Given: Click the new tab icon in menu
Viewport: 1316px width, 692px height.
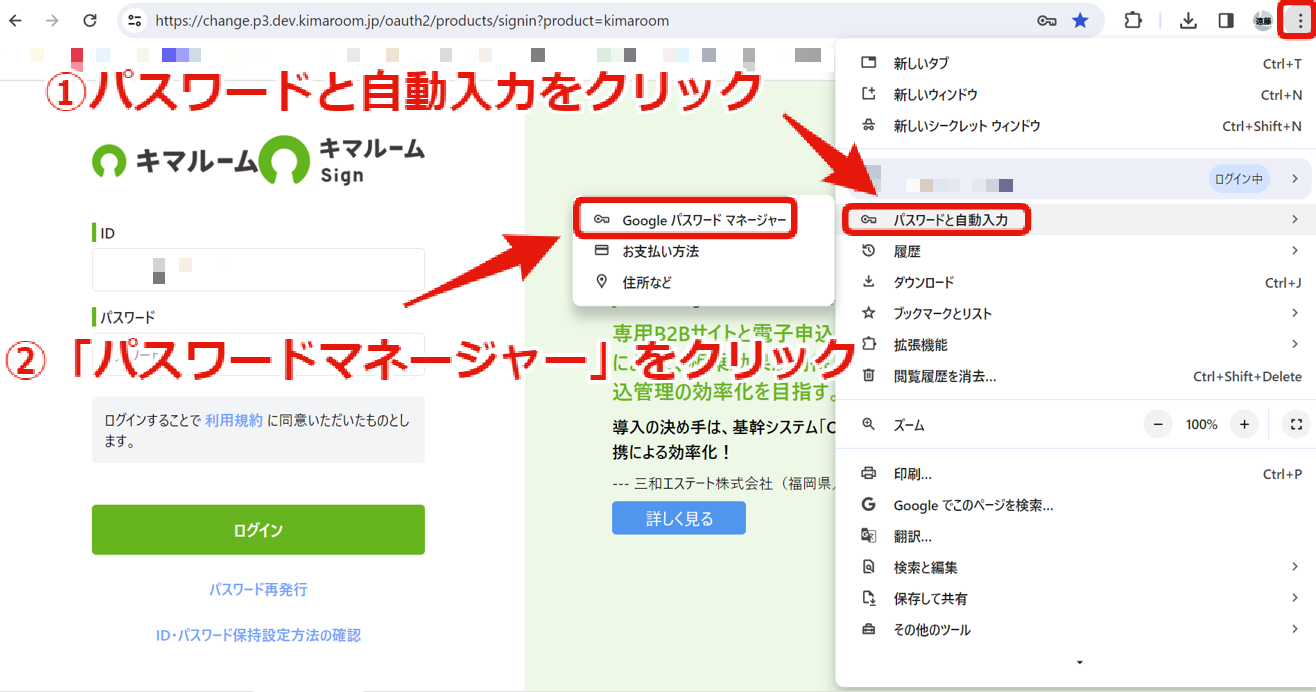Looking at the screenshot, I should pyautogui.click(x=868, y=63).
